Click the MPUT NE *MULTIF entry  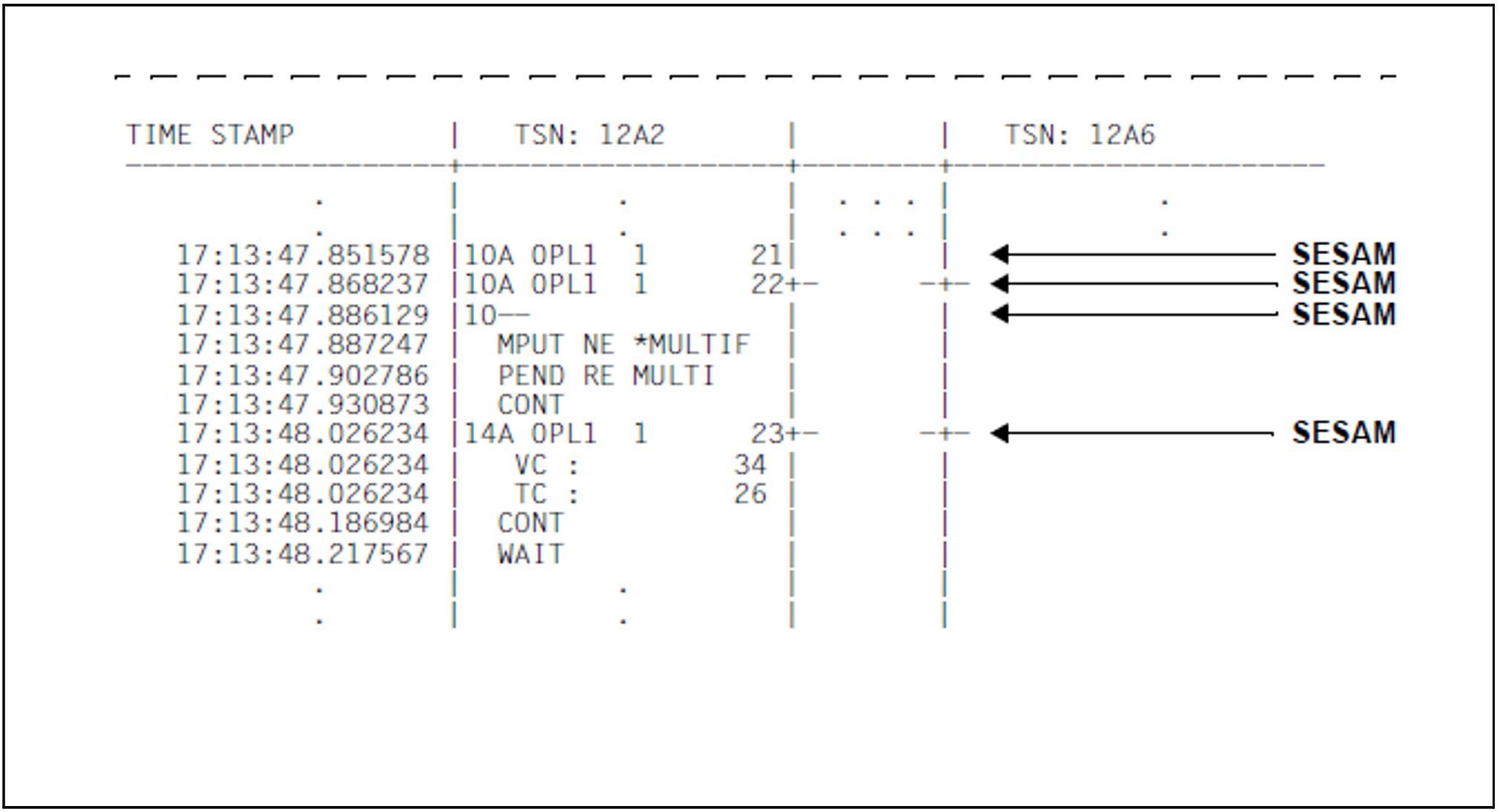point(623,345)
